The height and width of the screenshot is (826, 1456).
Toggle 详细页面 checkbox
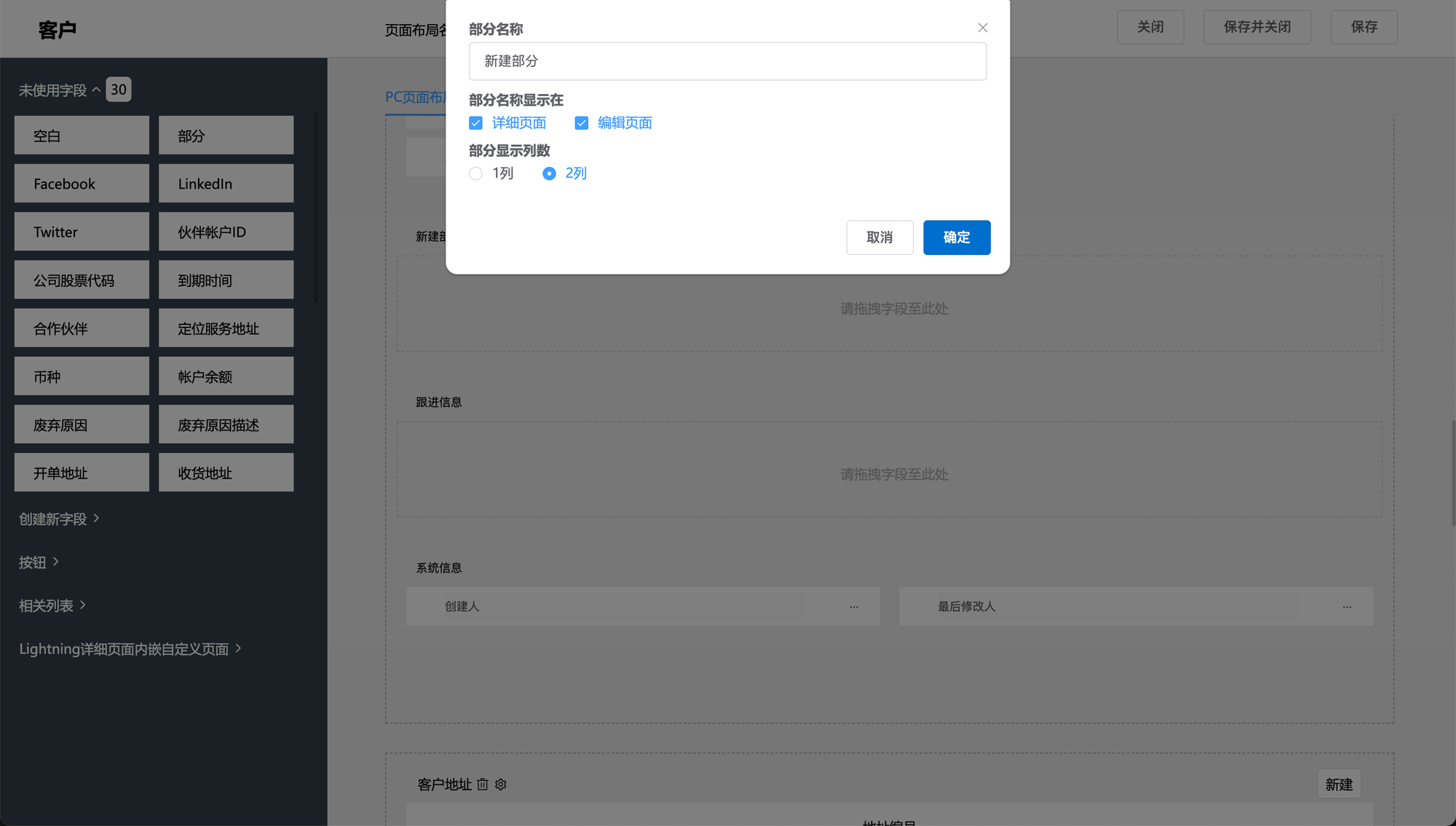[x=476, y=123]
